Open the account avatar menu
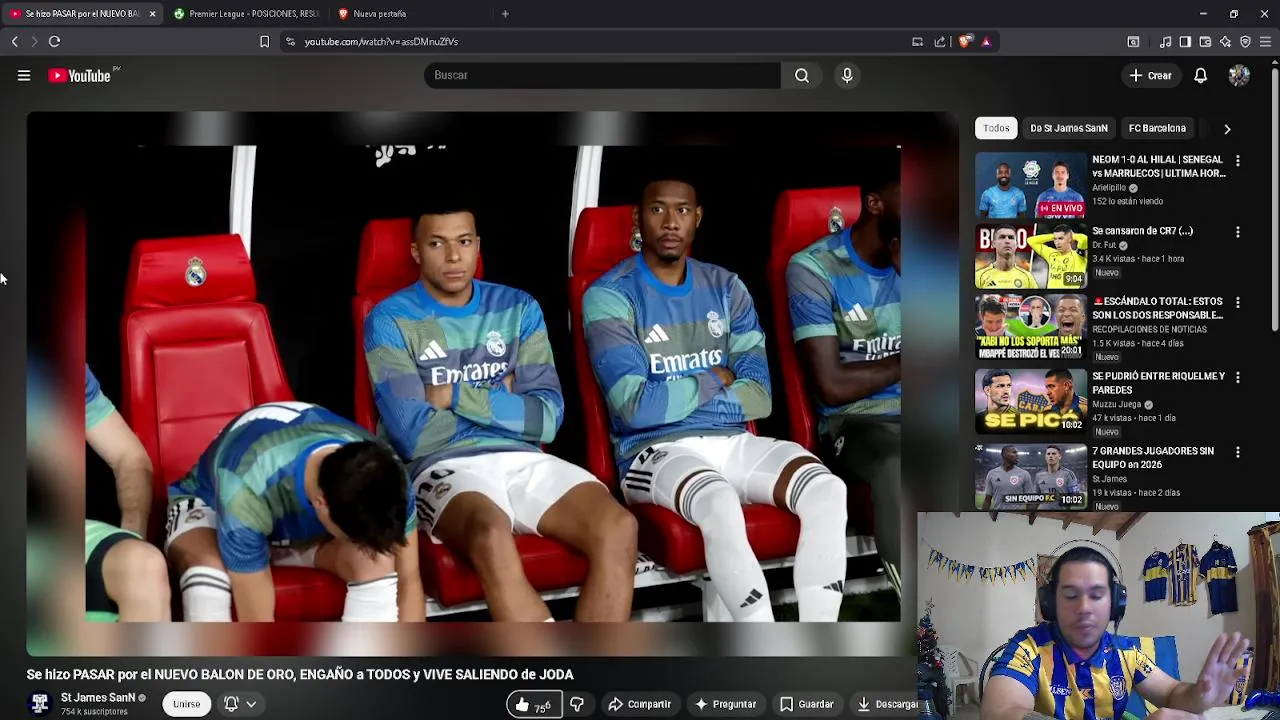Screen dimensions: 1280x720 click(1239, 75)
